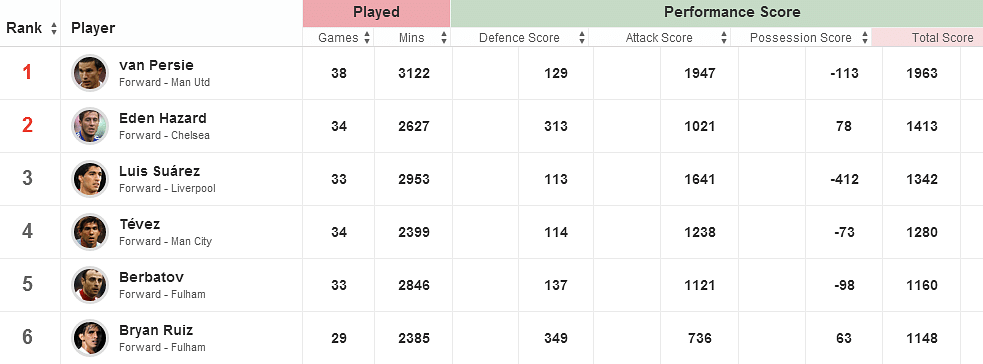Click Luis Suárez's avatar image

click(90, 179)
